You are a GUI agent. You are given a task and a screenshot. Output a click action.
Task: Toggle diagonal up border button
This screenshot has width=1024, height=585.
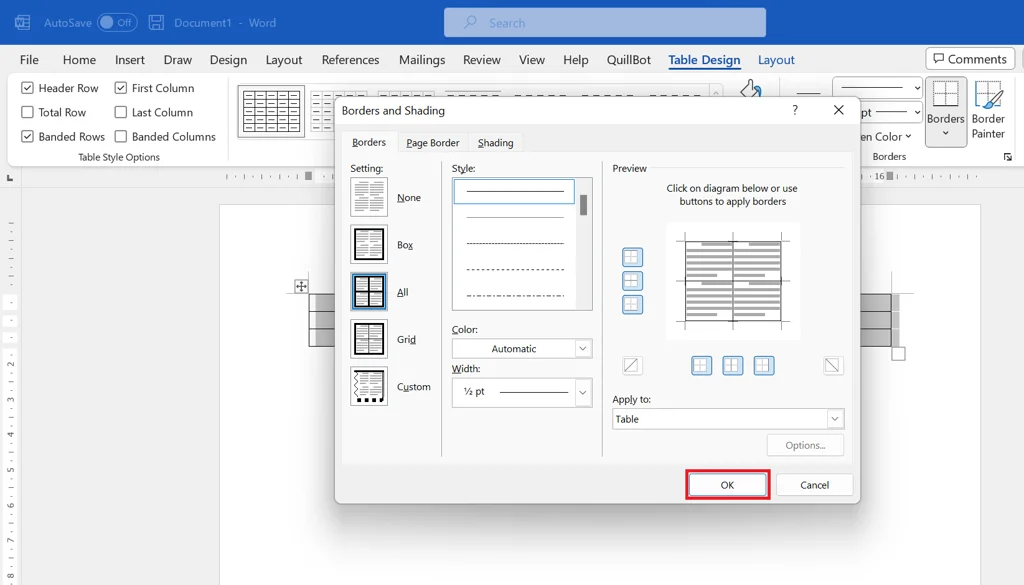(632, 366)
